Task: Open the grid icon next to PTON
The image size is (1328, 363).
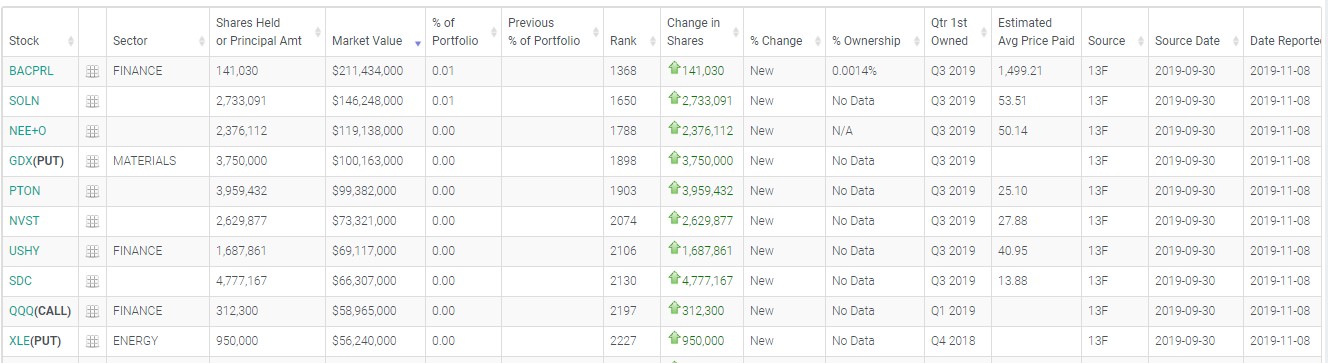Action: 92,191
